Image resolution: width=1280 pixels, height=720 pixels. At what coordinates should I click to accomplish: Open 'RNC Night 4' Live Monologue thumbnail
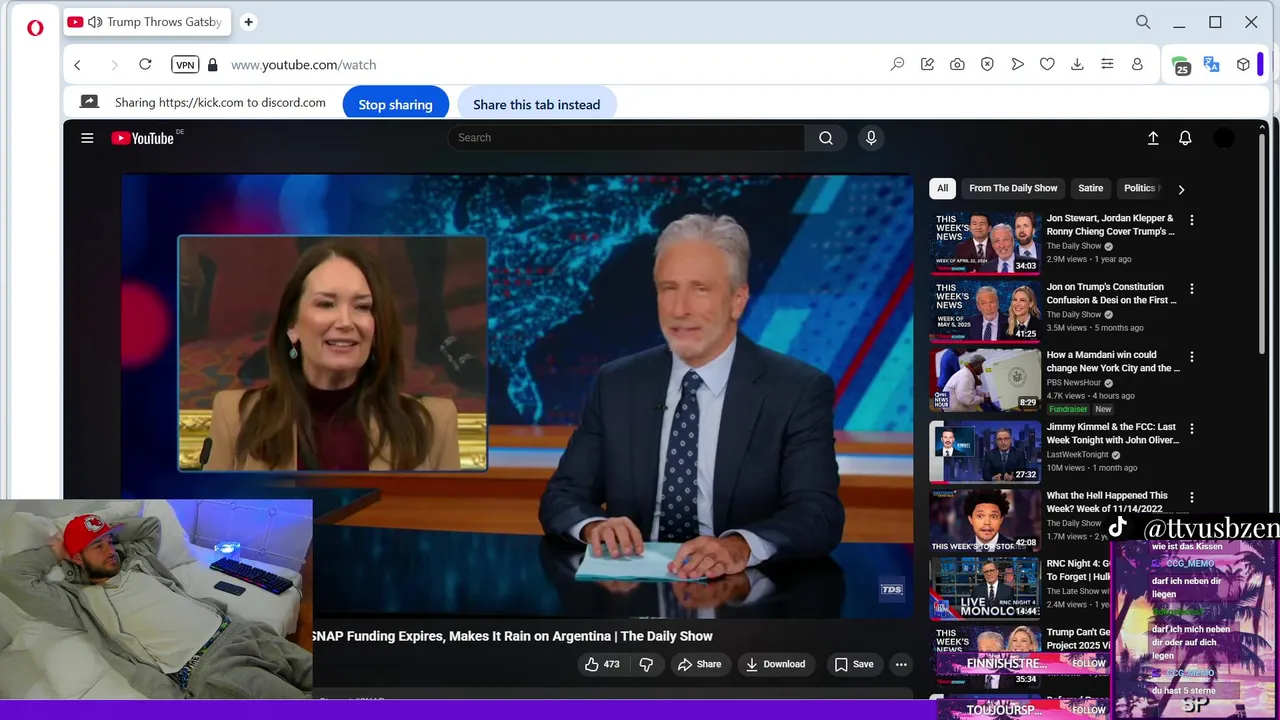[985, 588]
